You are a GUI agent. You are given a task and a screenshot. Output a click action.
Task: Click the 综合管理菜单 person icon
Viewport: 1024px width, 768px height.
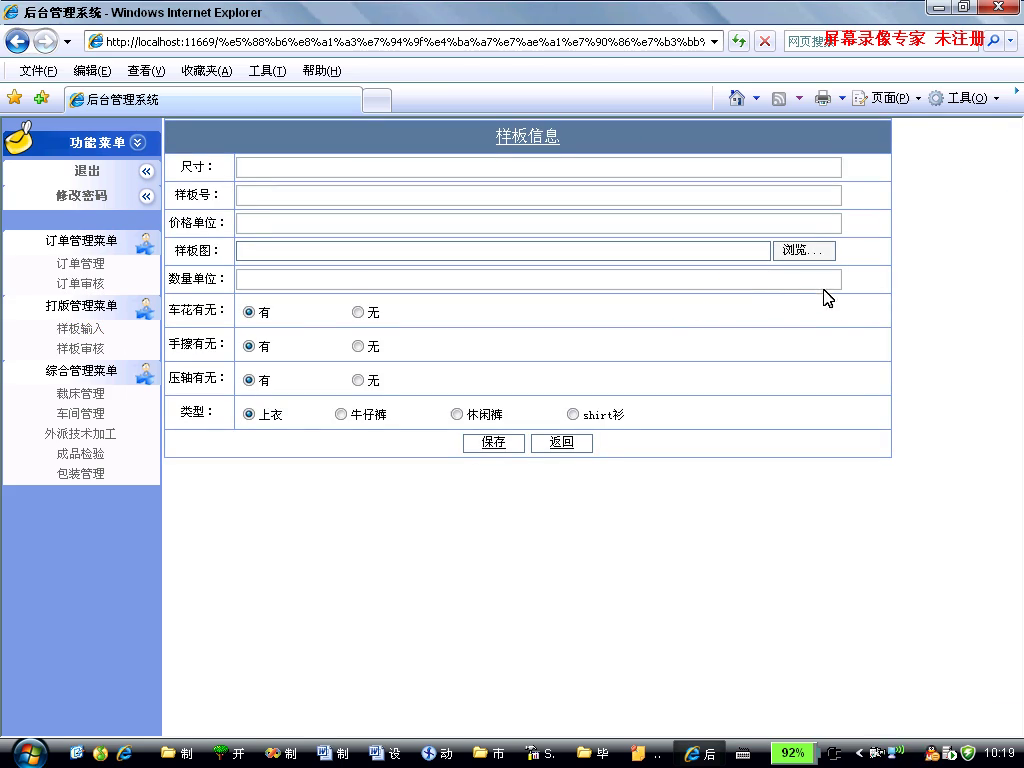(145, 373)
